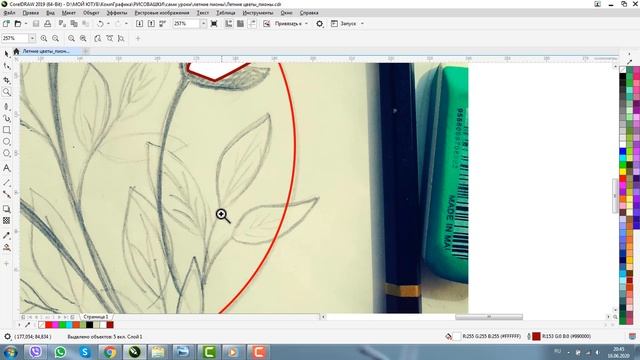Activate the Zoom tool in toolbox
This screenshot has width=640, height=360.
point(7,92)
